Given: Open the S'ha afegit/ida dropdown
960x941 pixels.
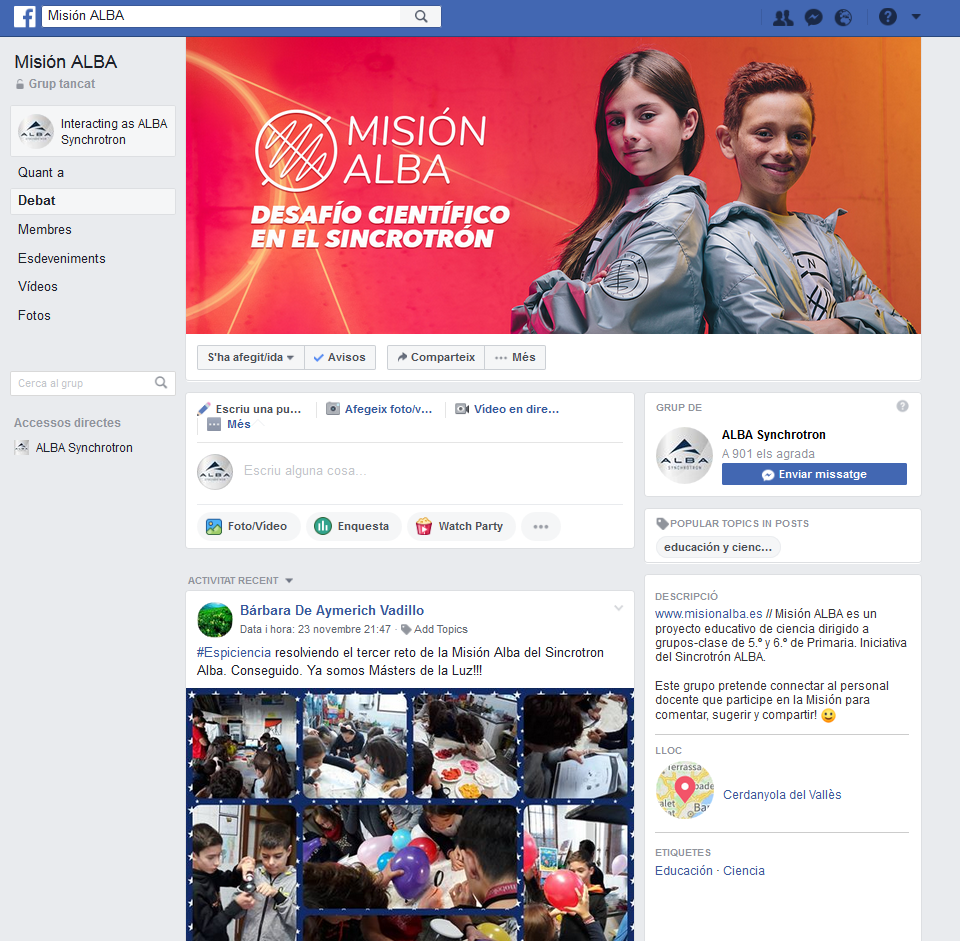Looking at the screenshot, I should [251, 358].
